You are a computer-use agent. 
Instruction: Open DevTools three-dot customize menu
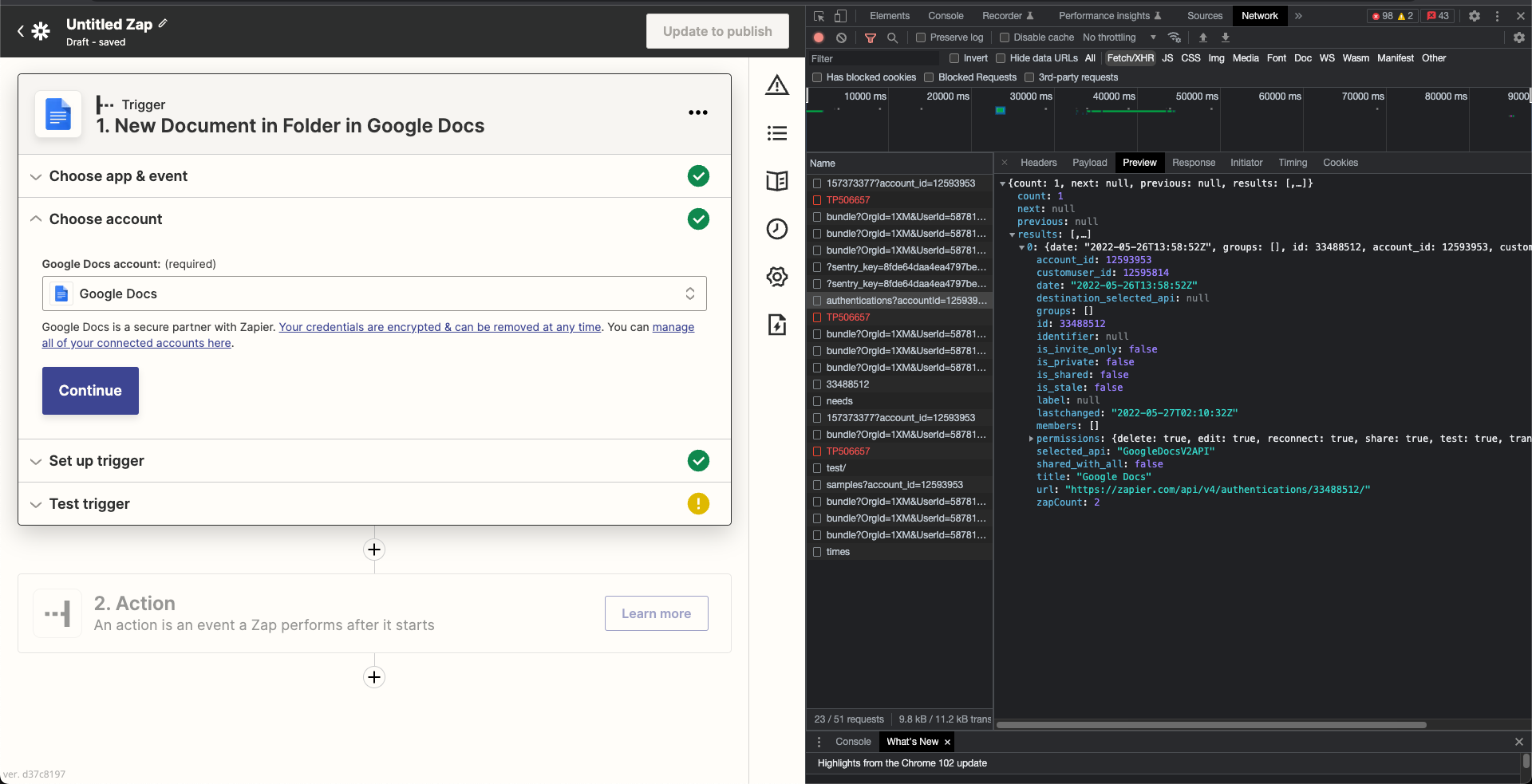(1498, 16)
